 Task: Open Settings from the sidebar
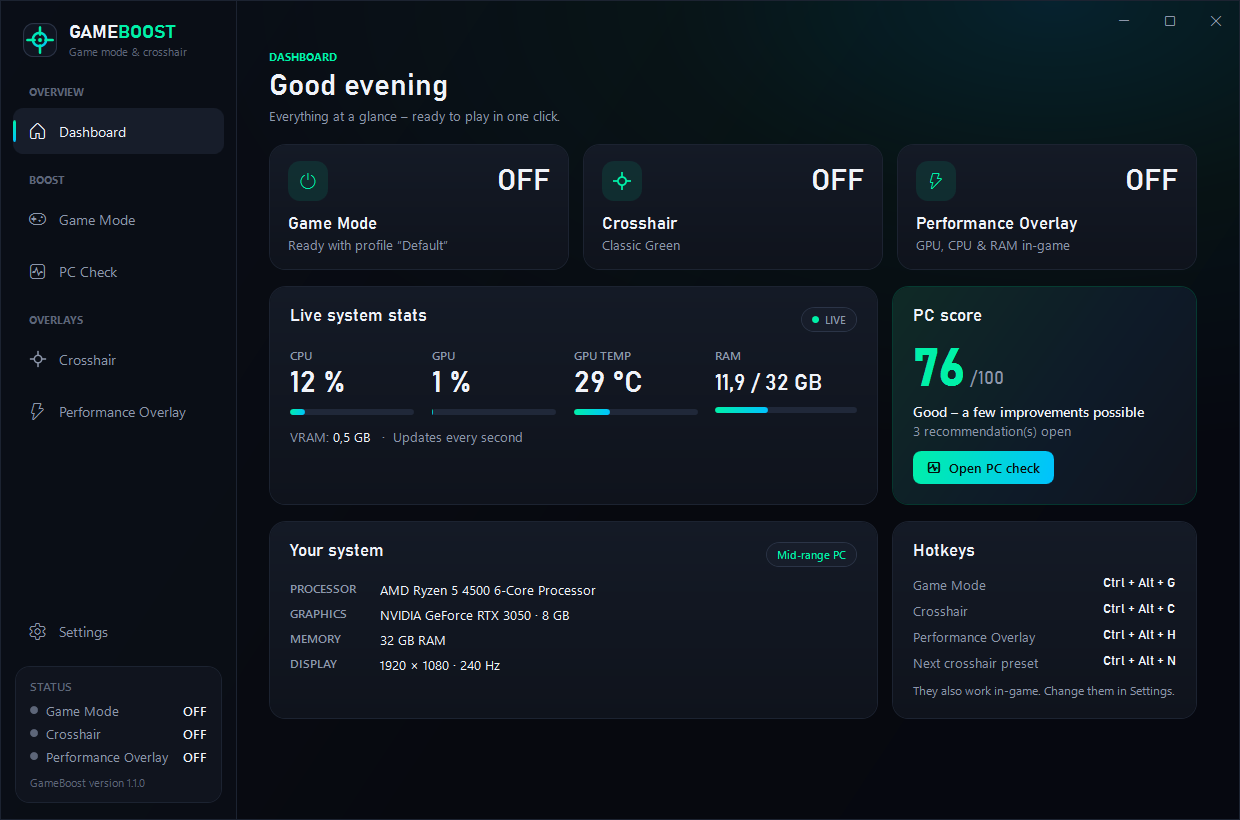118,631
